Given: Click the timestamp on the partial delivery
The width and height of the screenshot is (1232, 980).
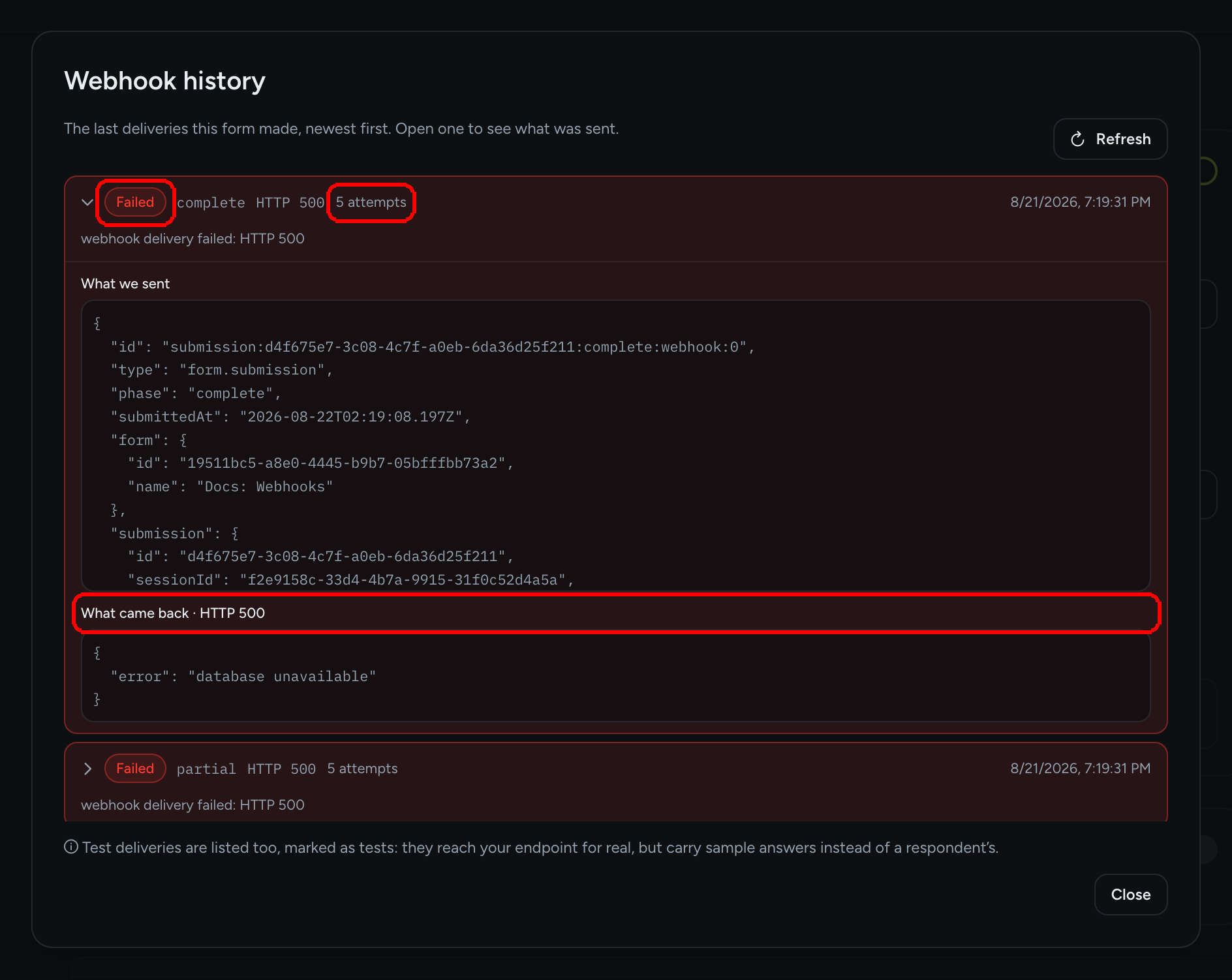Looking at the screenshot, I should click(1080, 769).
